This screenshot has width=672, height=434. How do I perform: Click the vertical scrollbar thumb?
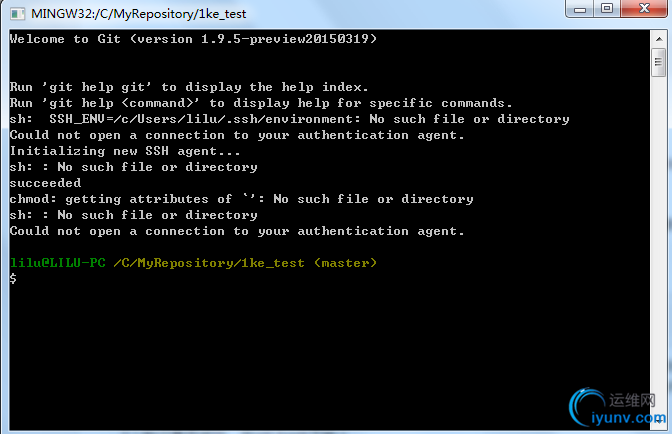(660, 62)
